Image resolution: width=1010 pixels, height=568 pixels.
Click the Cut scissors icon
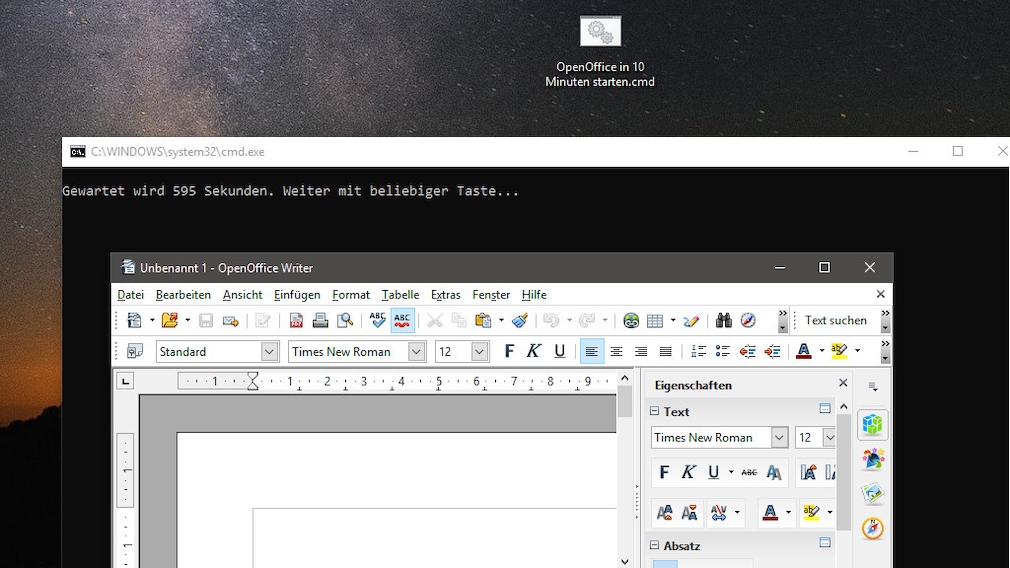pyautogui.click(x=435, y=320)
